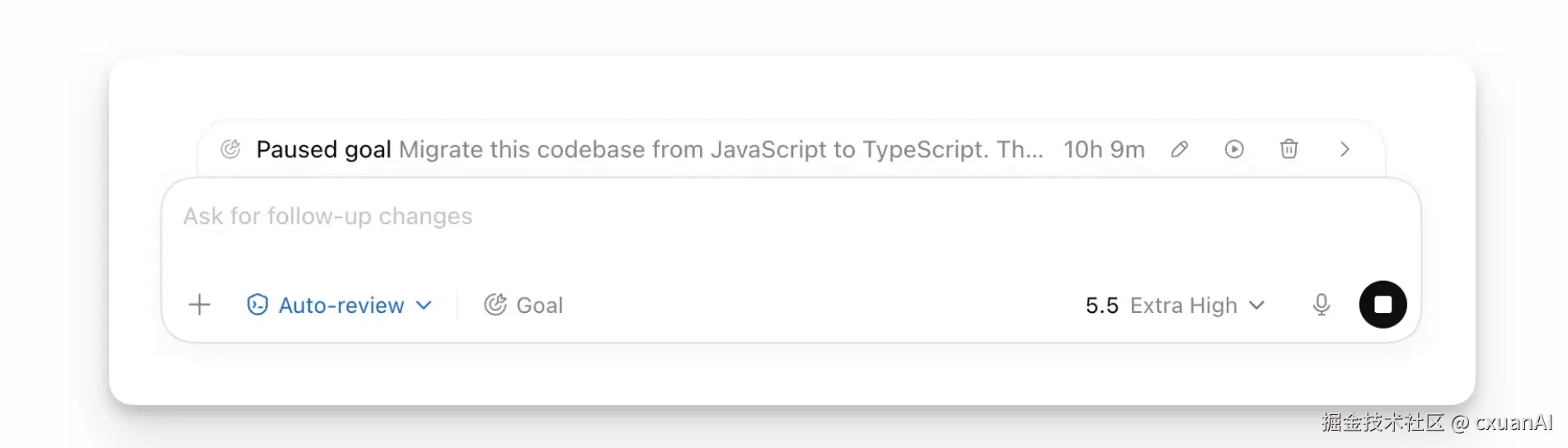Open the Migrate this codebase goal description

click(x=721, y=150)
